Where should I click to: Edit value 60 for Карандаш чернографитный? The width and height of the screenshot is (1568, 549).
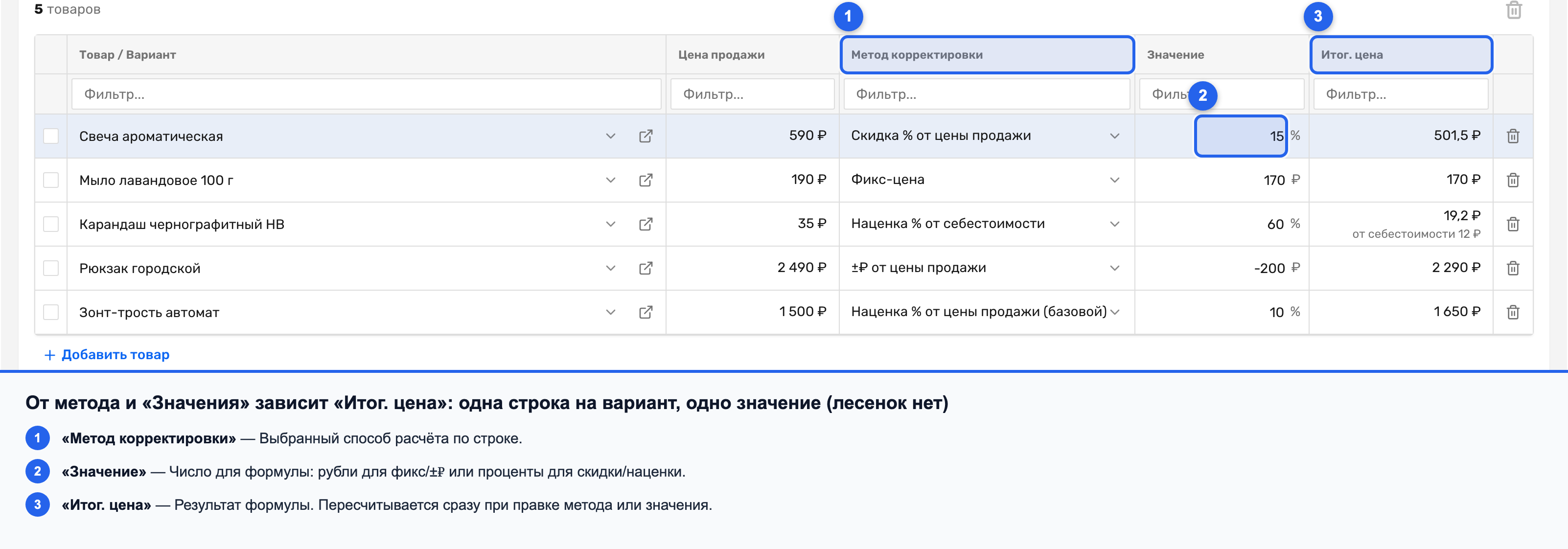point(1275,224)
